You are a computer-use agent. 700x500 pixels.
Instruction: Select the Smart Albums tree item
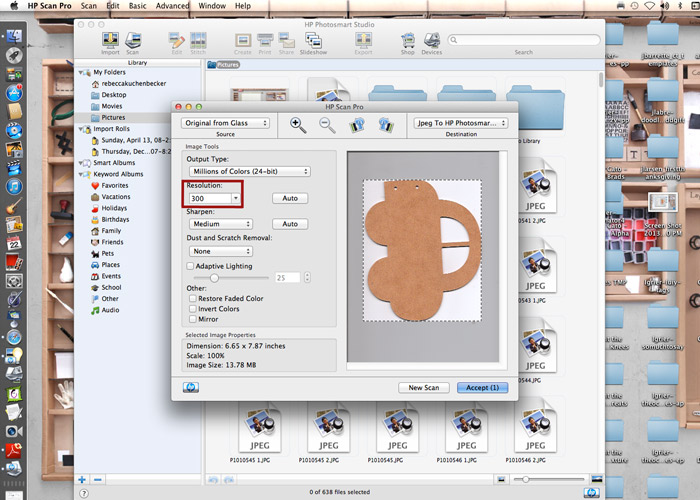114,163
